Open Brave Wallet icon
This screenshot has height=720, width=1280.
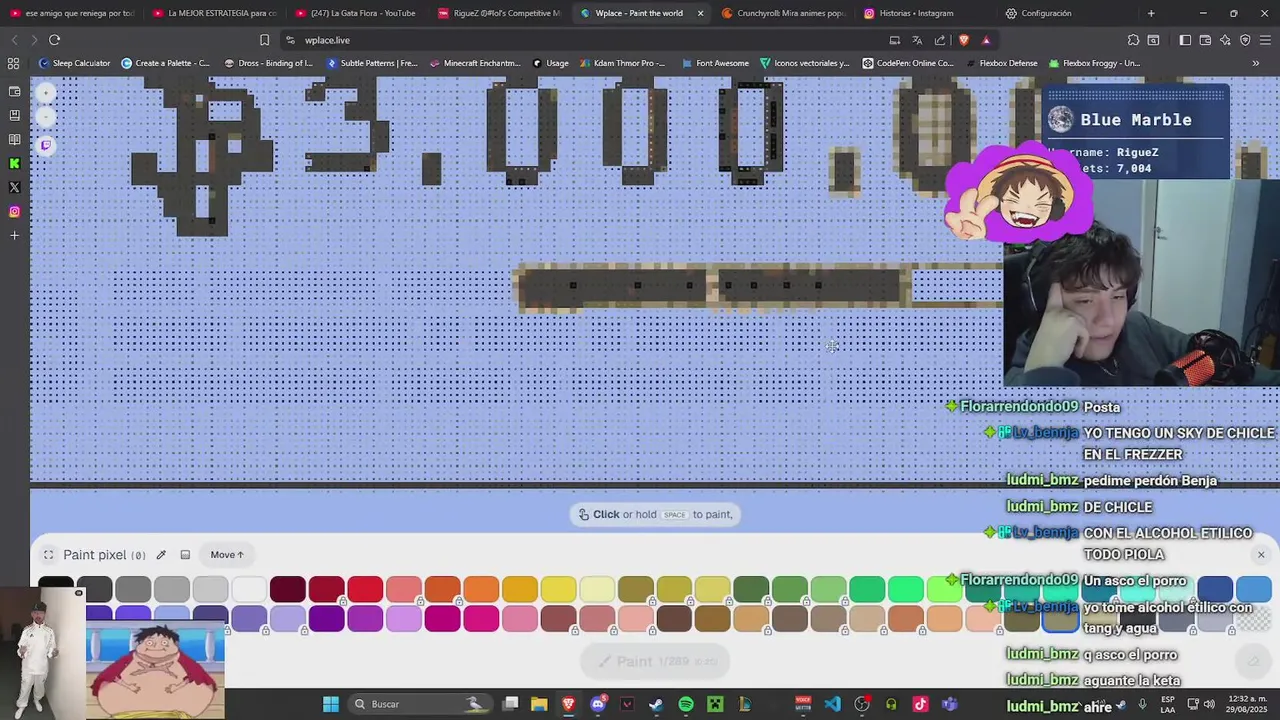click(1205, 40)
